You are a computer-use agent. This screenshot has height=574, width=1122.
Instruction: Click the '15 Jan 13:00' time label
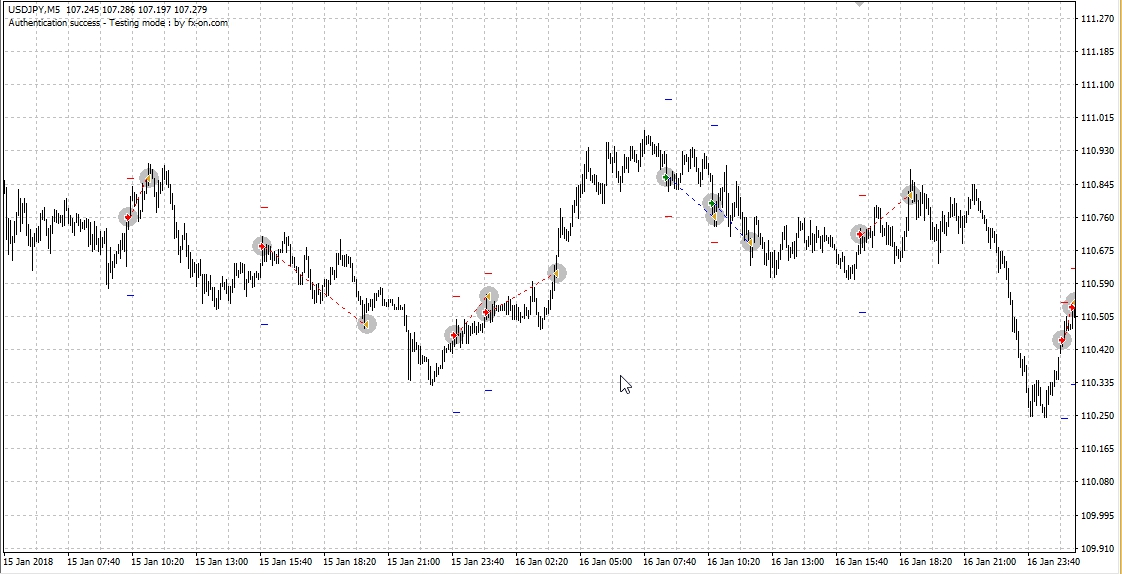click(x=221, y=563)
